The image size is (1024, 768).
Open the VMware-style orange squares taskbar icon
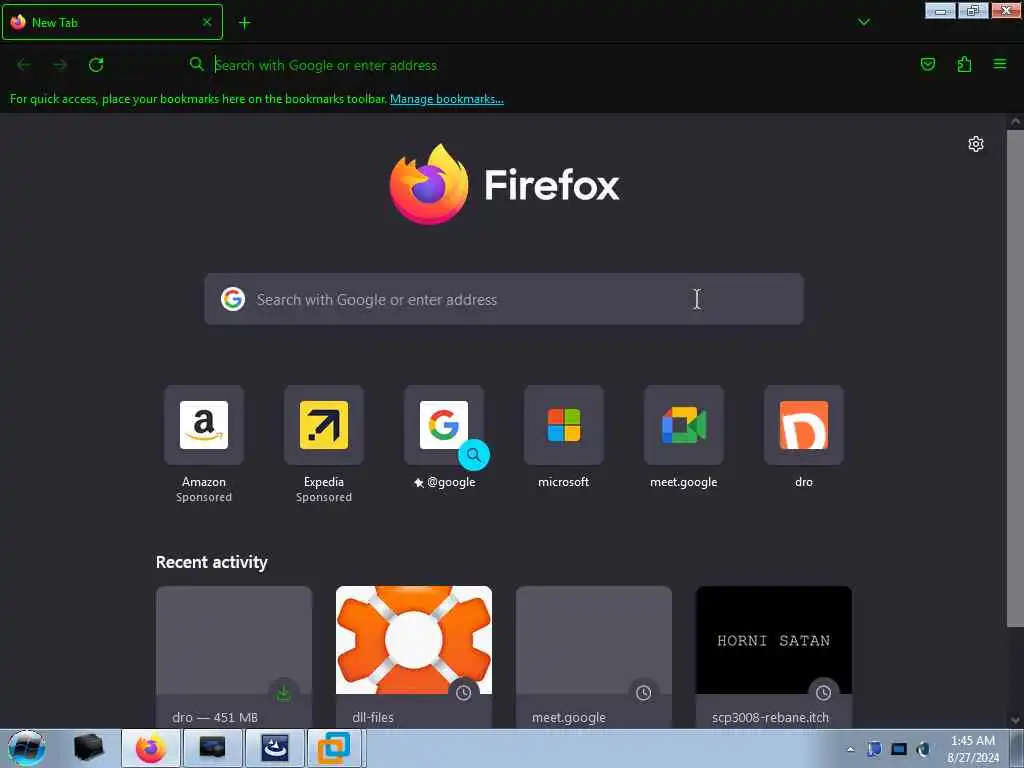[334, 748]
